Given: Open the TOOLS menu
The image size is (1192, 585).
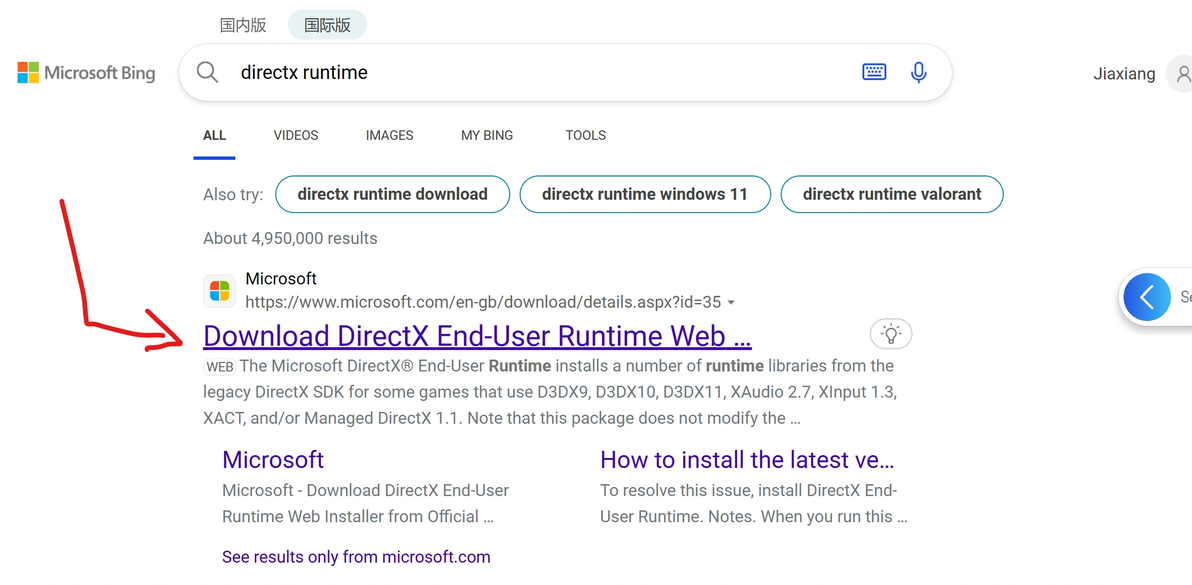Looking at the screenshot, I should (585, 135).
